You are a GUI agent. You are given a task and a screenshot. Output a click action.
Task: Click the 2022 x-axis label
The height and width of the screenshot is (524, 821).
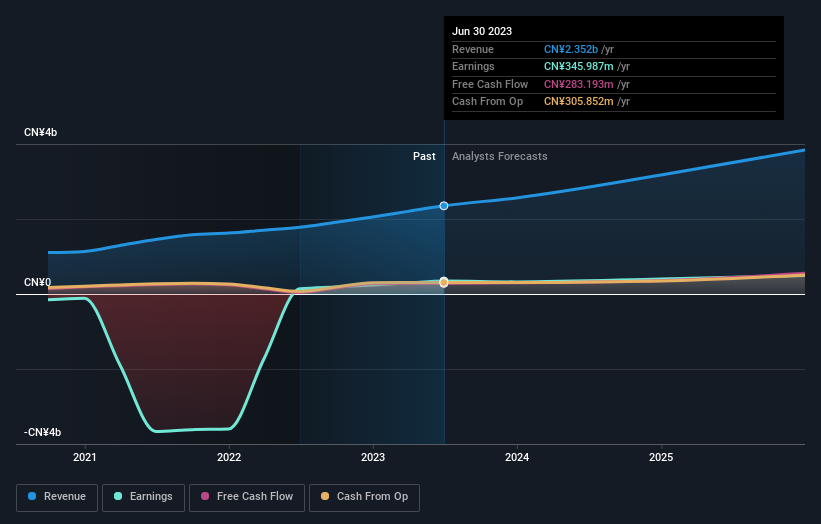coord(229,457)
